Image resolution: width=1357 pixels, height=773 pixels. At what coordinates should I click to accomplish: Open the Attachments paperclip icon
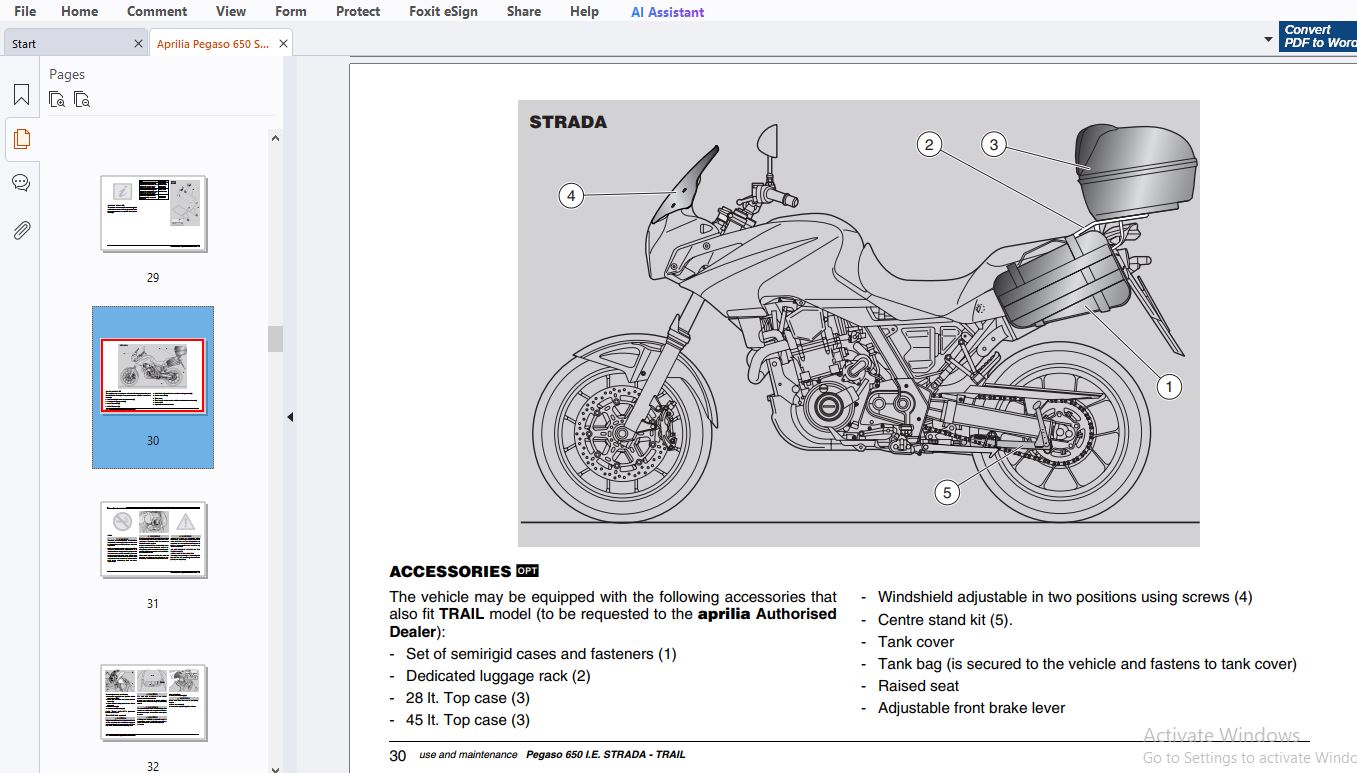pos(21,230)
